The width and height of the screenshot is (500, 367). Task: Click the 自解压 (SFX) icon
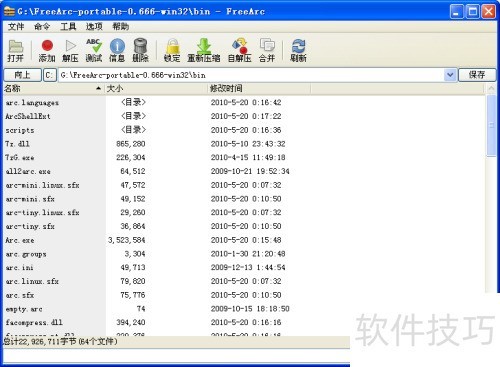[240, 50]
